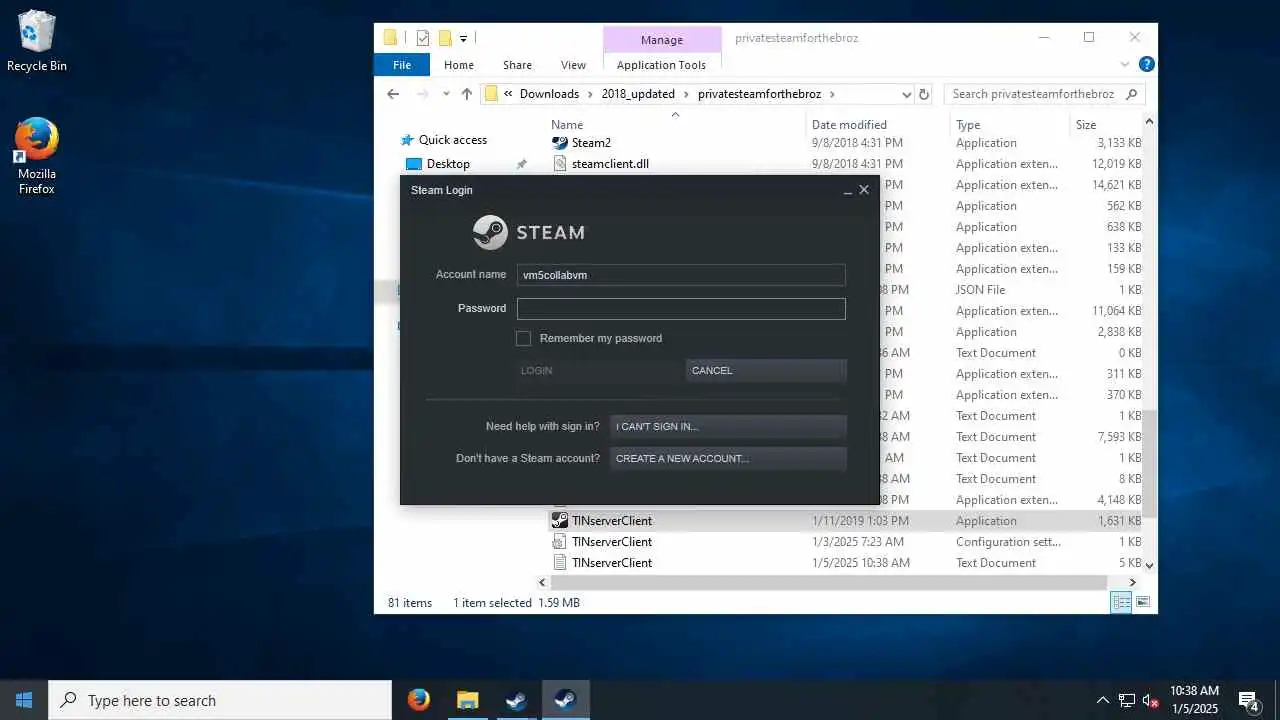Open the Mozilla Firefox desktop shortcut
Viewport: 1280px width, 720px height.
tap(37, 155)
